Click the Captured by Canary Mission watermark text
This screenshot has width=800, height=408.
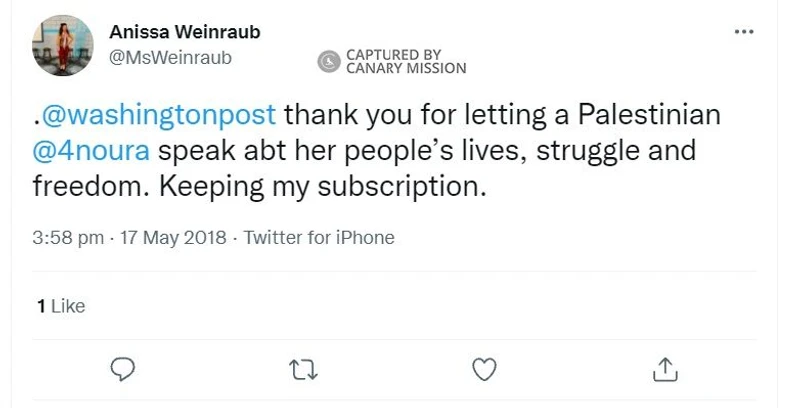(x=405, y=62)
